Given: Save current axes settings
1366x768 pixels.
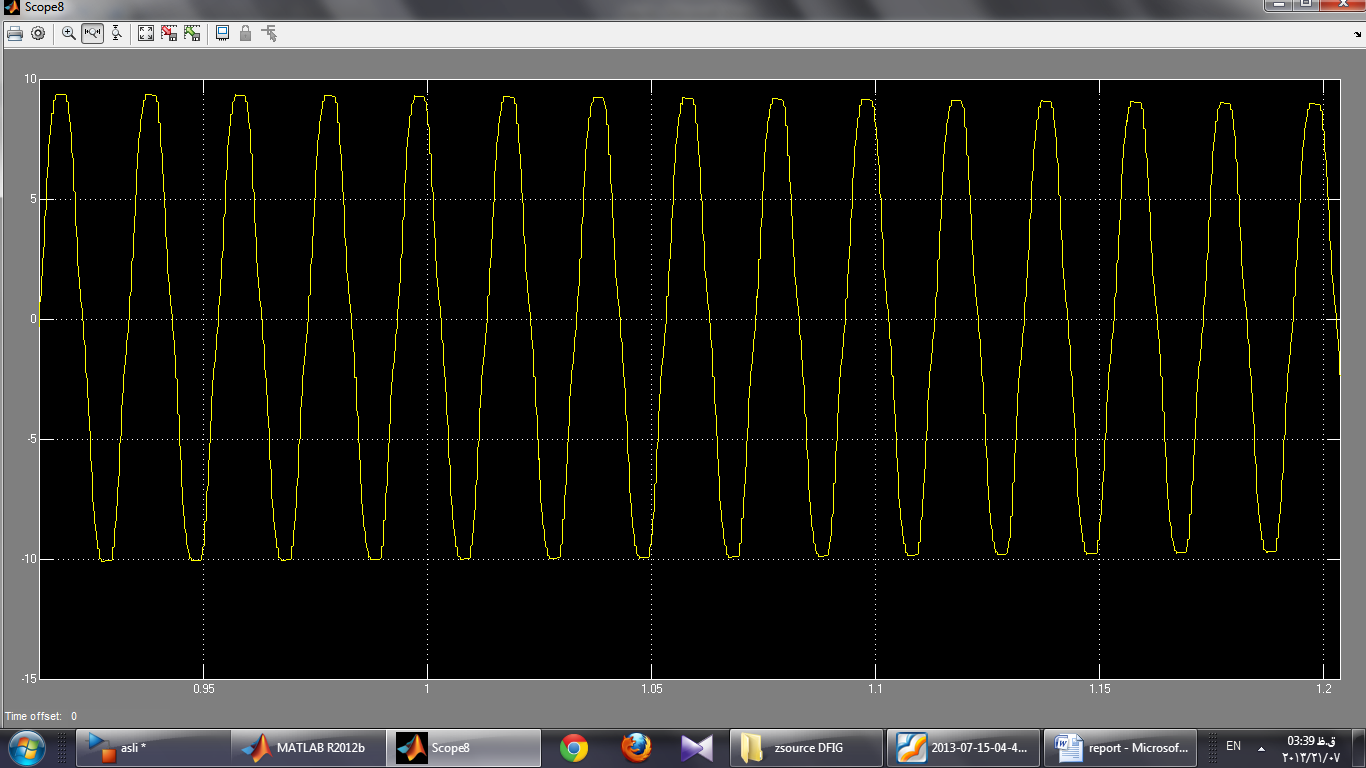Looking at the screenshot, I should [x=169, y=33].
